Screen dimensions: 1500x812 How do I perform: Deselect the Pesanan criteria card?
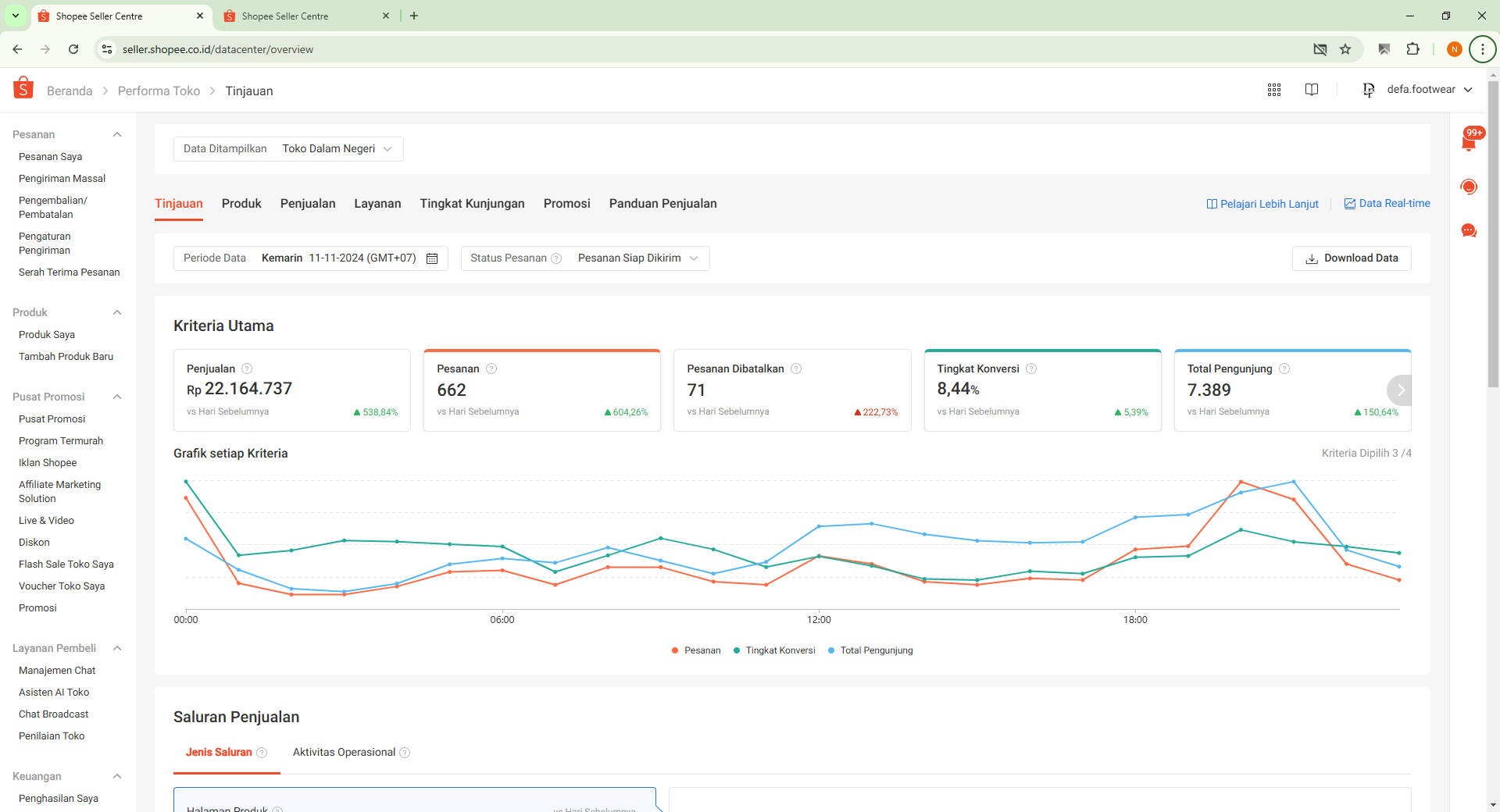(x=542, y=390)
